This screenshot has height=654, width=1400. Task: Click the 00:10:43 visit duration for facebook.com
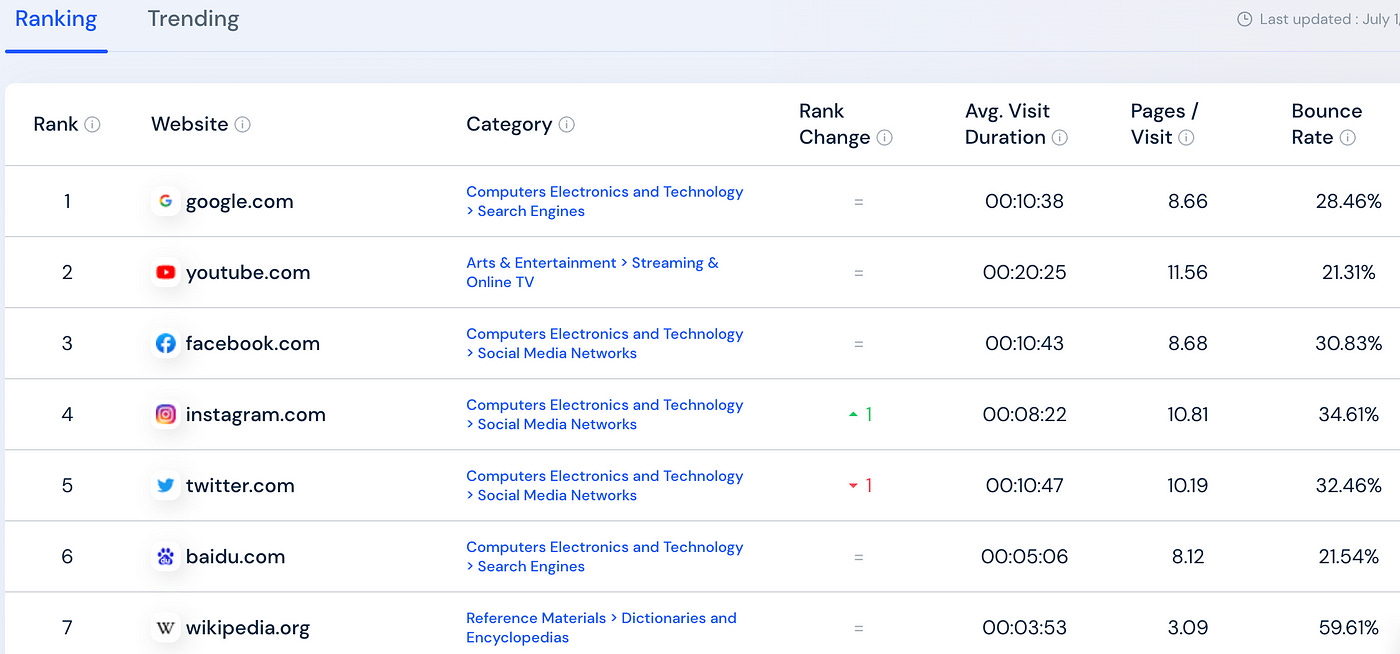click(x=1024, y=343)
